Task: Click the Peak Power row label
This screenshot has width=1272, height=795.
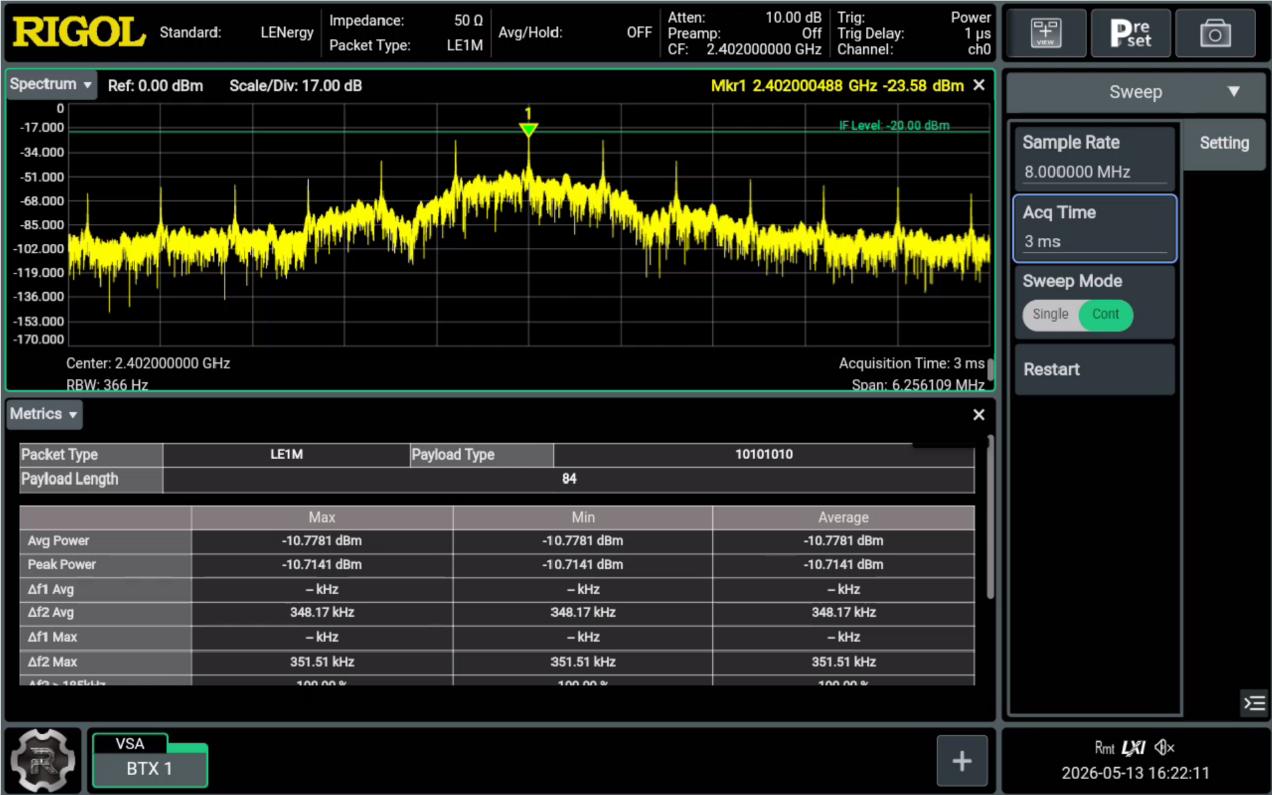Action: (x=105, y=565)
